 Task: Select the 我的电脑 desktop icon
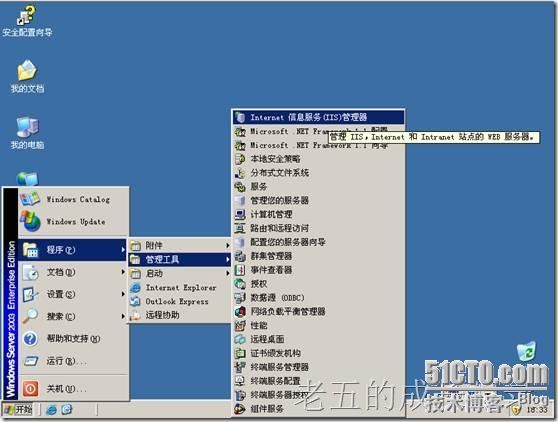(27, 133)
